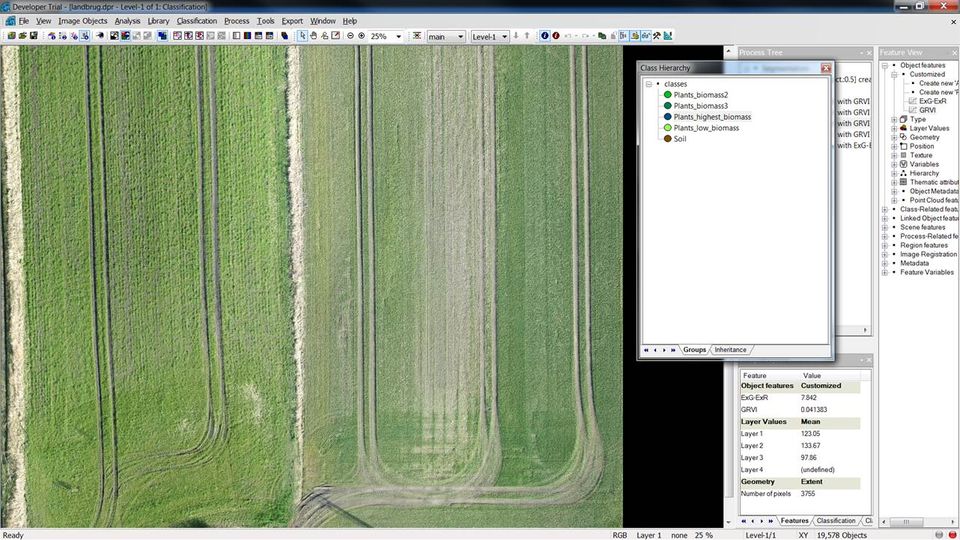Image resolution: width=960 pixels, height=540 pixels.
Task: Select the Classification tab in the bottom panel
Action: pos(836,521)
